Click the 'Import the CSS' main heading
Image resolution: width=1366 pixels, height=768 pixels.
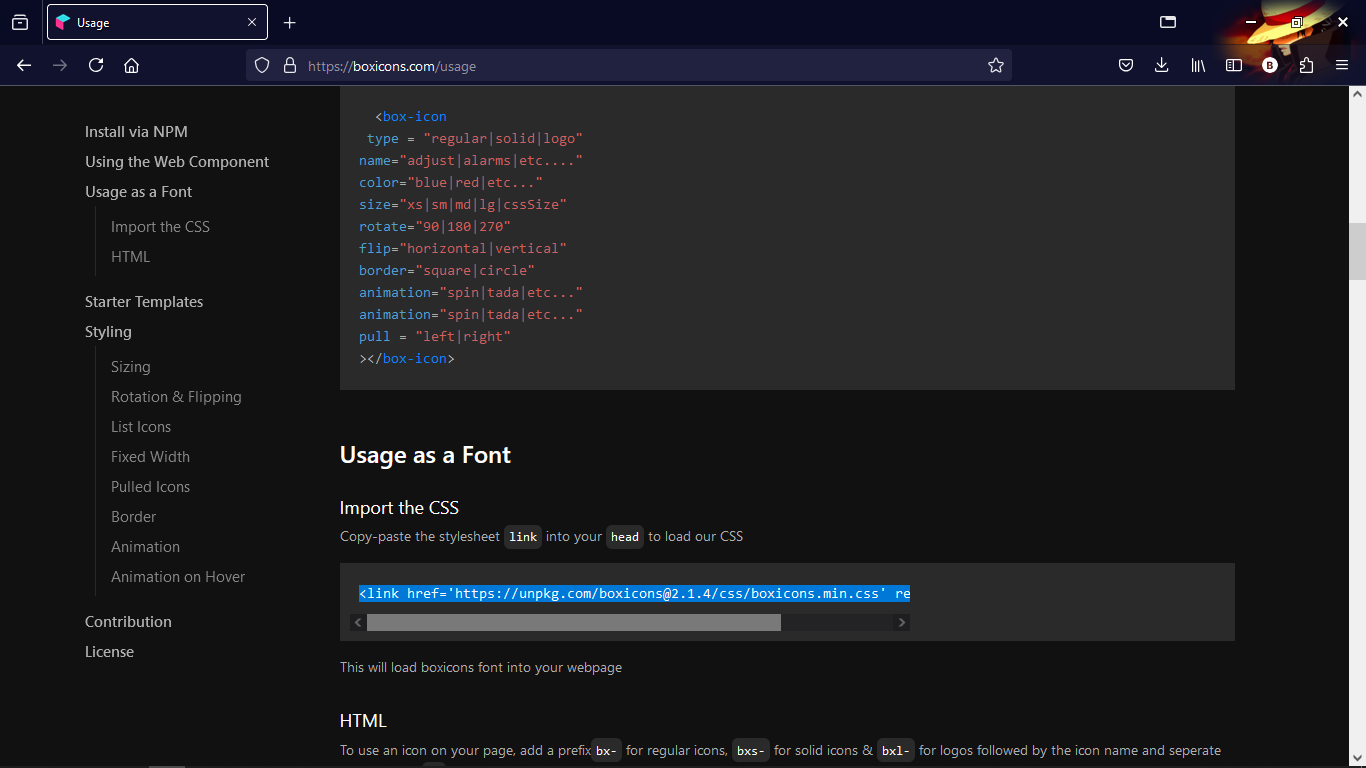399,508
